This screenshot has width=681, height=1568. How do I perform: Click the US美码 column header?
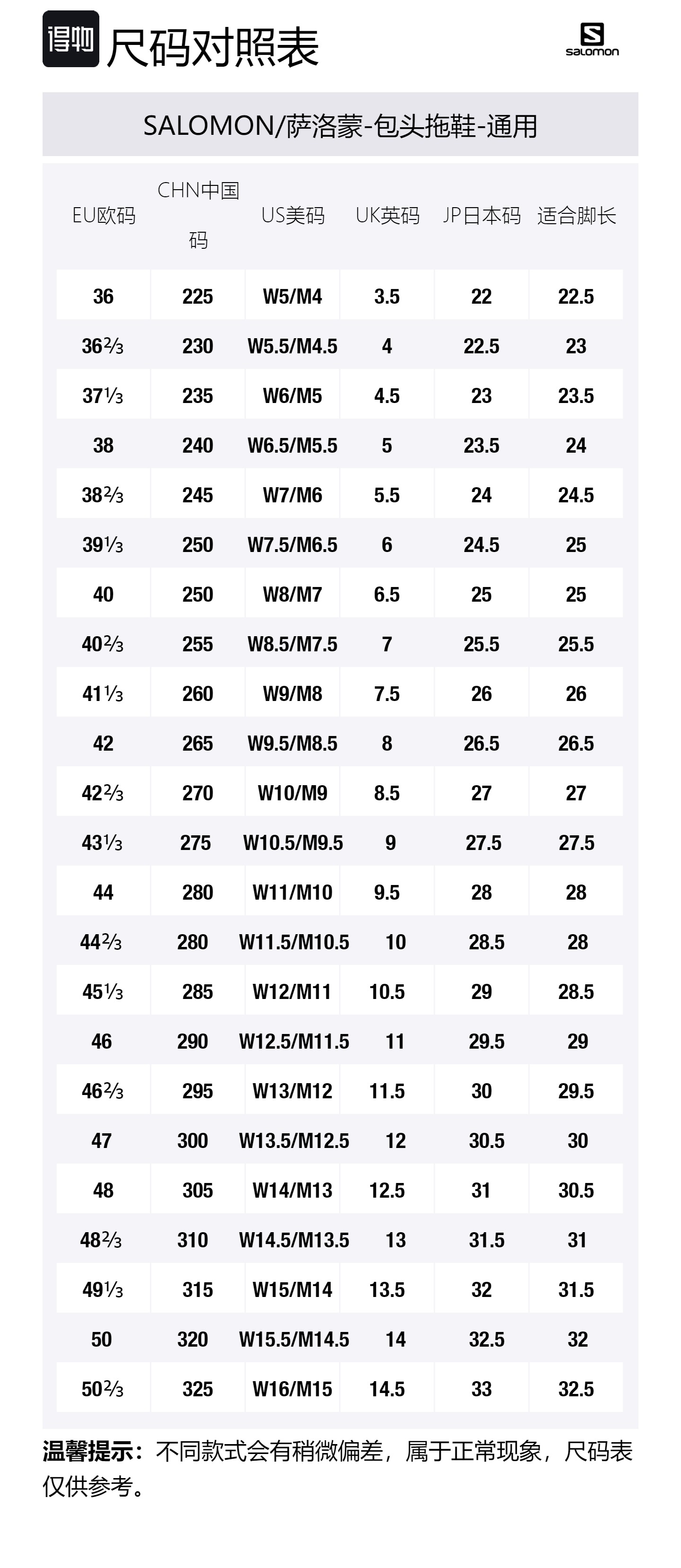click(293, 216)
